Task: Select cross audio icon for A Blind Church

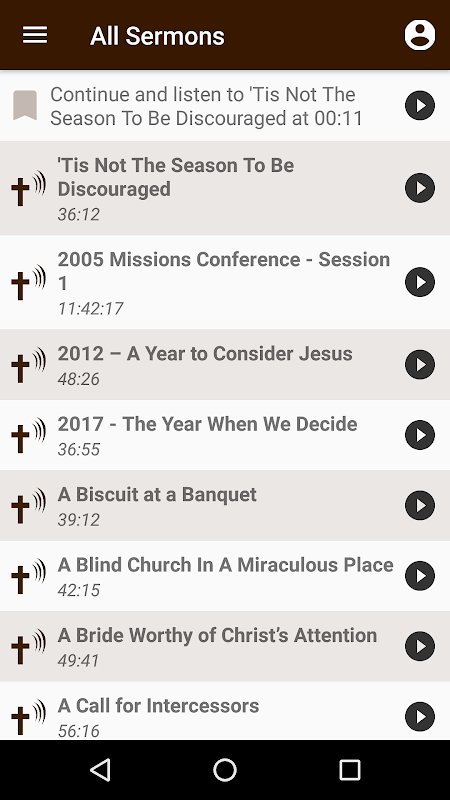Action: tap(28, 576)
